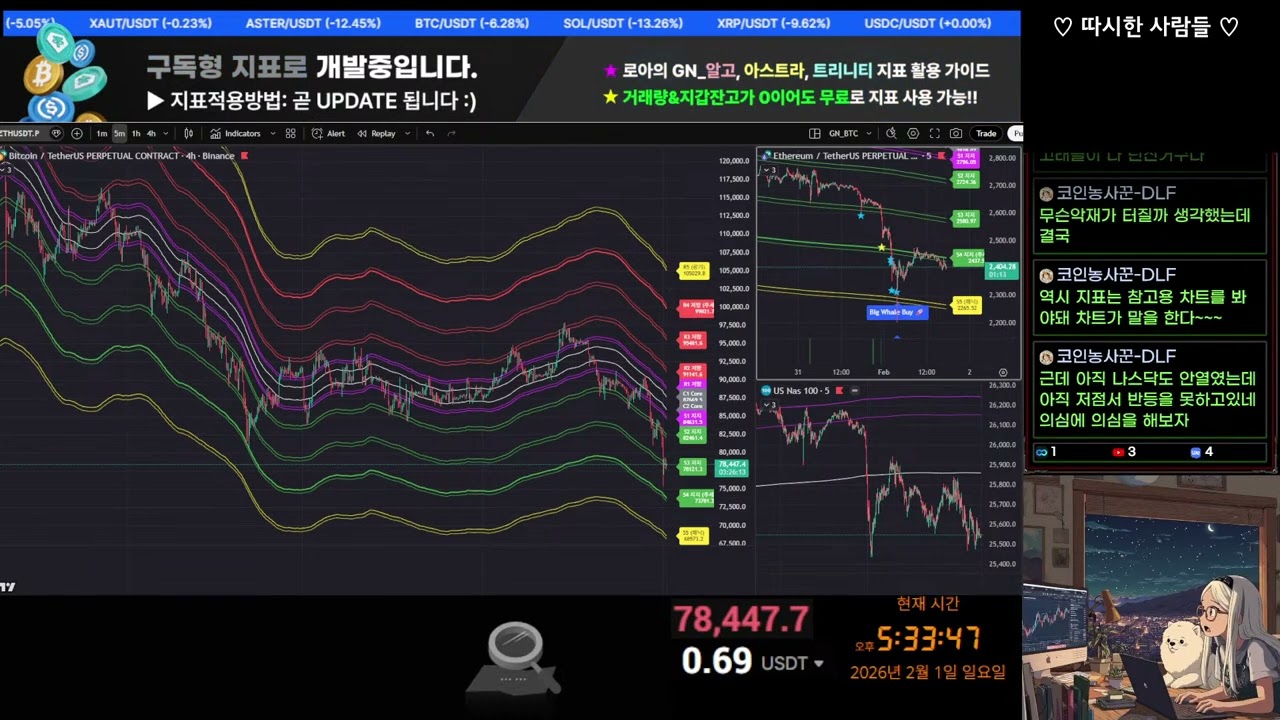
Task: Click the 5:33:47 current time display
Action: [927, 638]
